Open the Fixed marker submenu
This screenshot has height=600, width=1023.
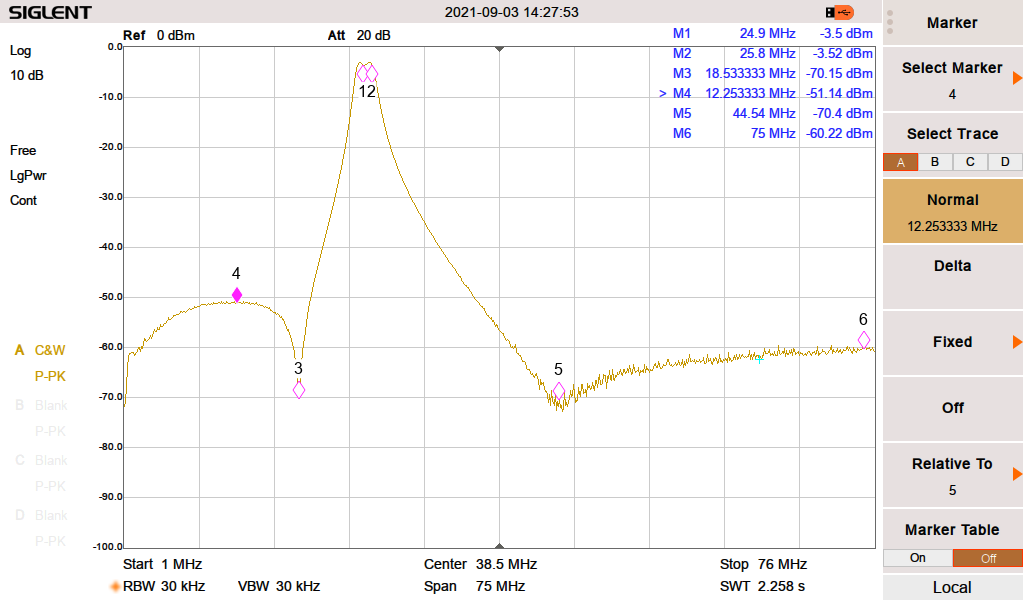point(953,342)
